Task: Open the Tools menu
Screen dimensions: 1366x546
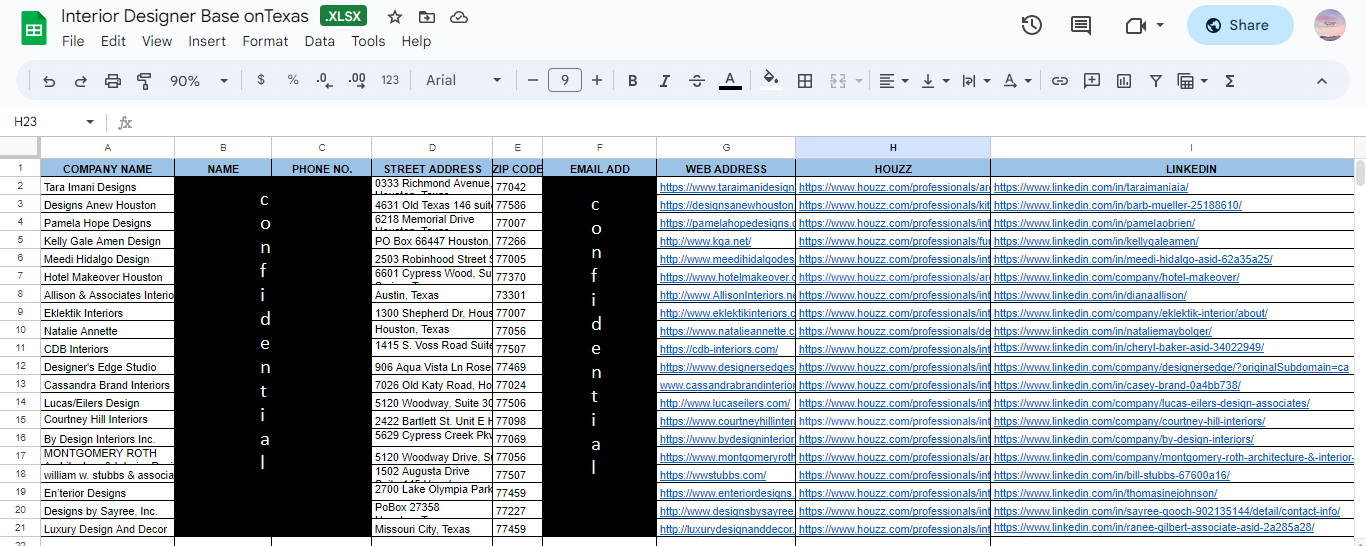Action: click(368, 41)
